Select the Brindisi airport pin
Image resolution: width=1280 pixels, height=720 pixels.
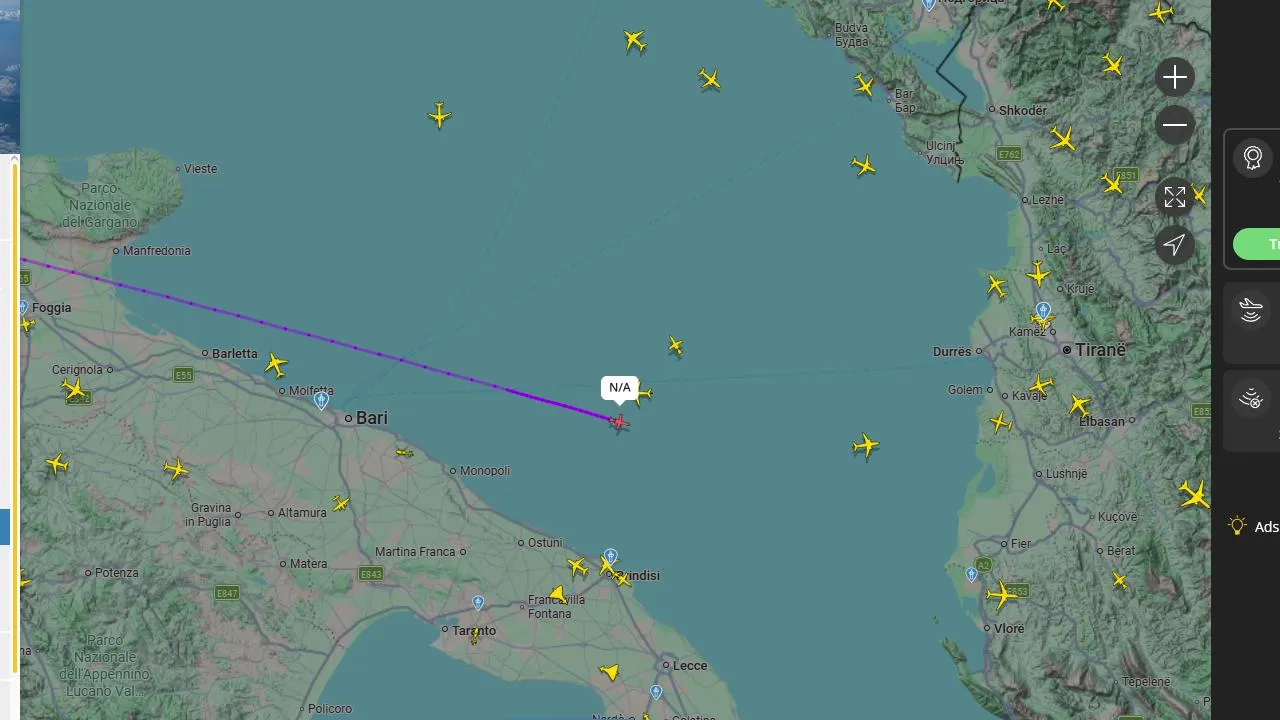(611, 556)
